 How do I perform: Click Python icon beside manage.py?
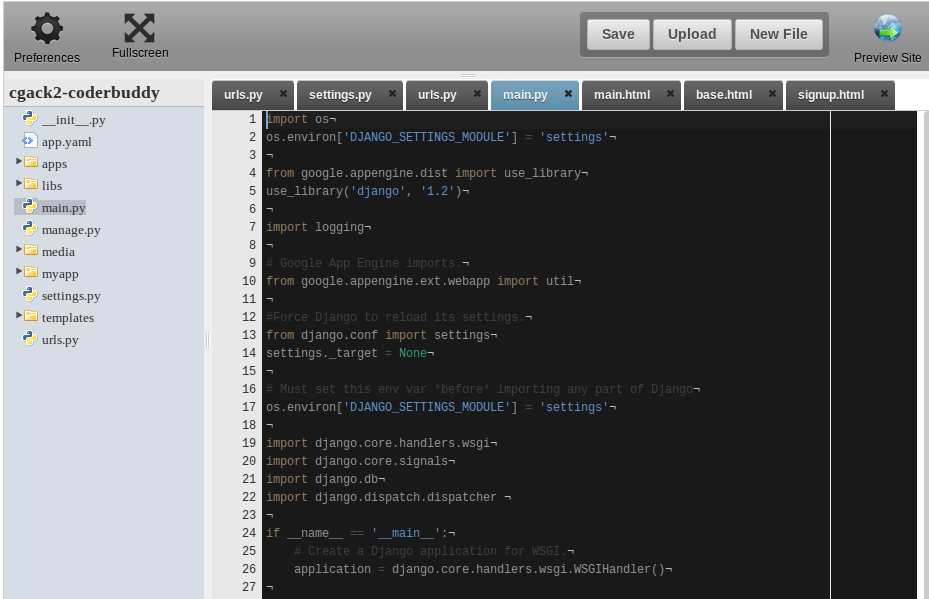pyautogui.click(x=30, y=228)
